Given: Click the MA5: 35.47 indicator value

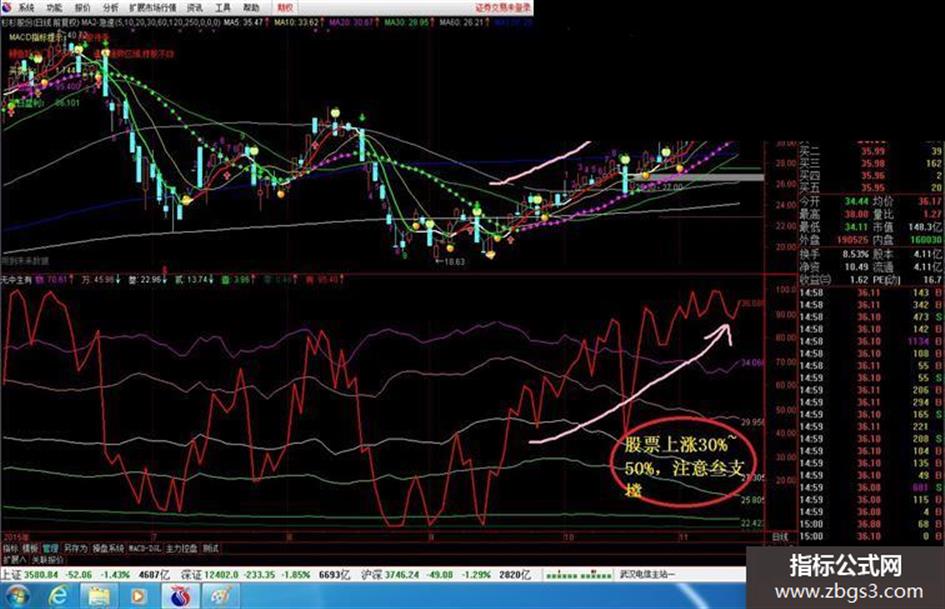Looking at the screenshot, I should (x=243, y=22).
